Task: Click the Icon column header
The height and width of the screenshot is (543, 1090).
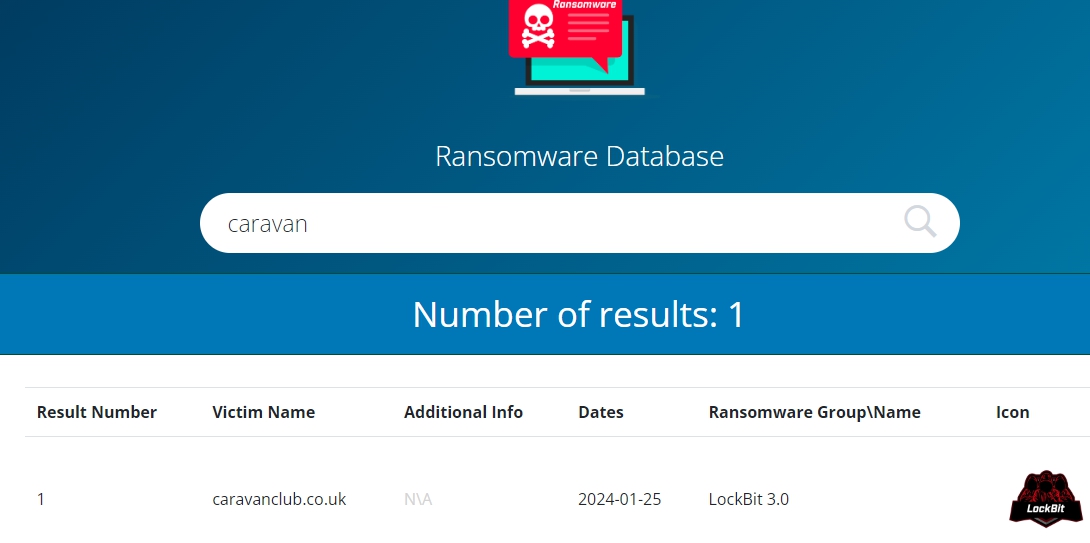Action: 1012,412
